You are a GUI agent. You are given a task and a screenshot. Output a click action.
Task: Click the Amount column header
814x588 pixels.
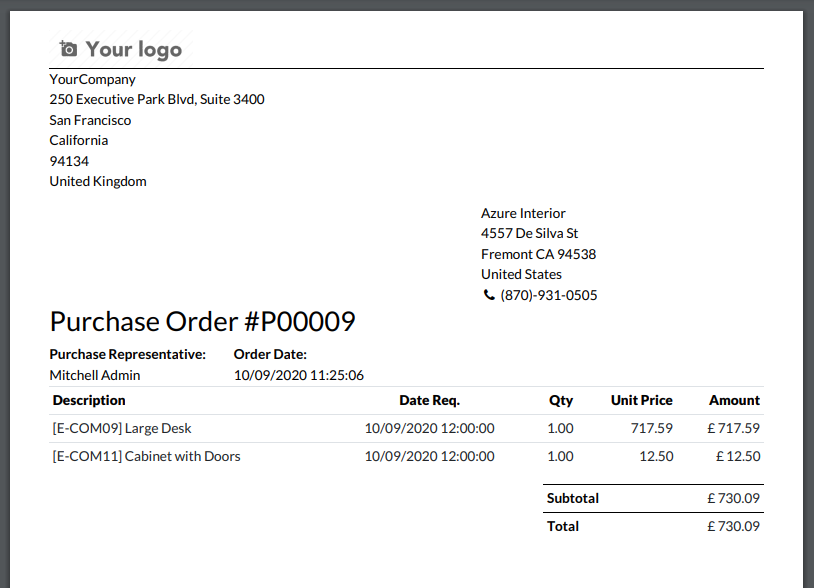(734, 400)
